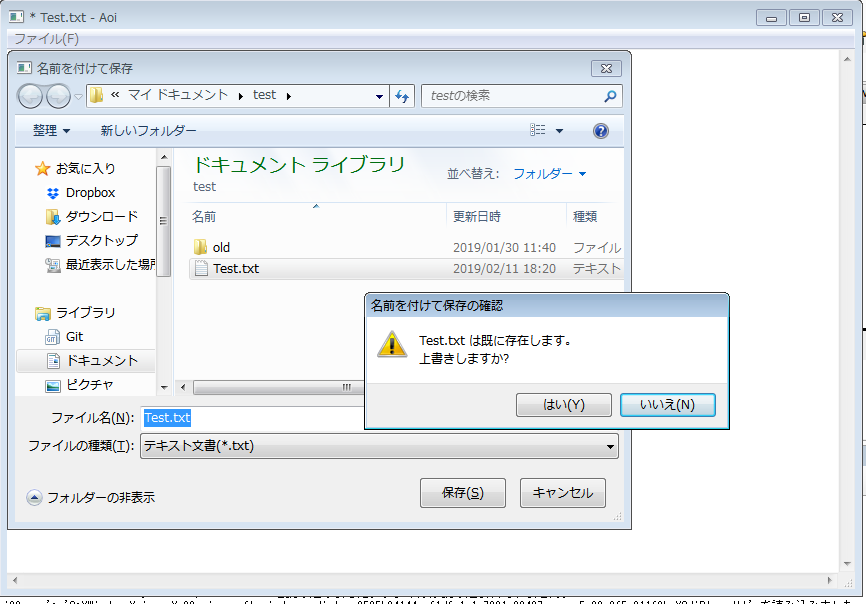Image resolution: width=866 pixels, height=604 pixels.
Task: Click the file list horizontal scrollbar thumb
Action: [x=279, y=388]
